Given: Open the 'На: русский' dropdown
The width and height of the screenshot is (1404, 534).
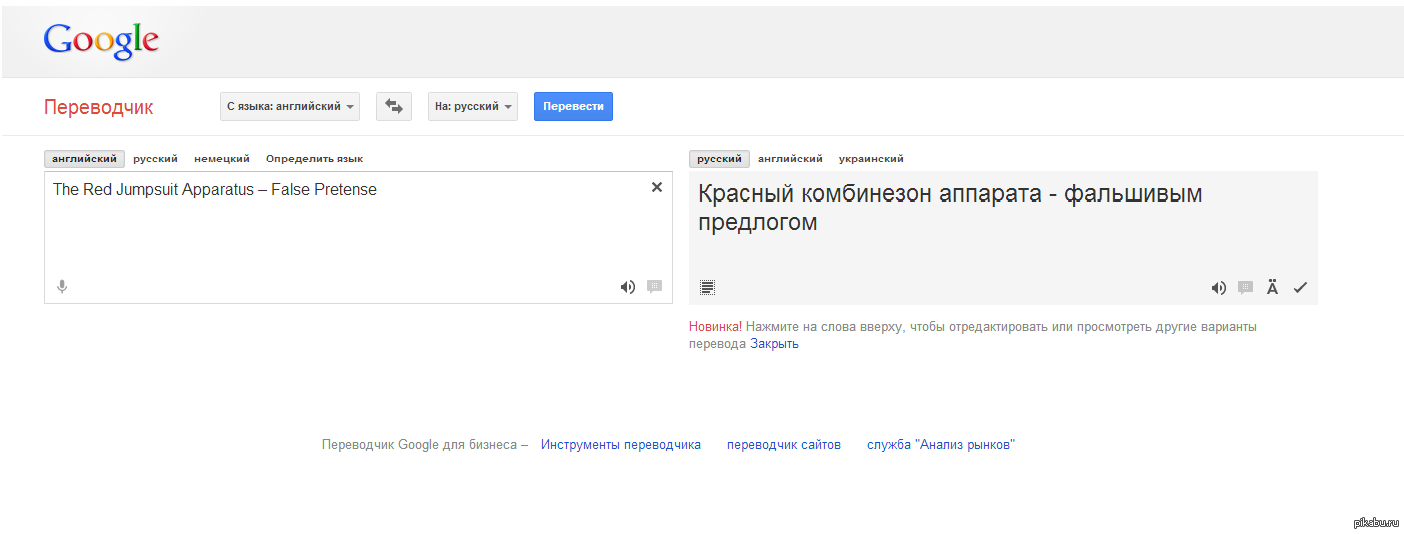Looking at the screenshot, I should point(473,106).
